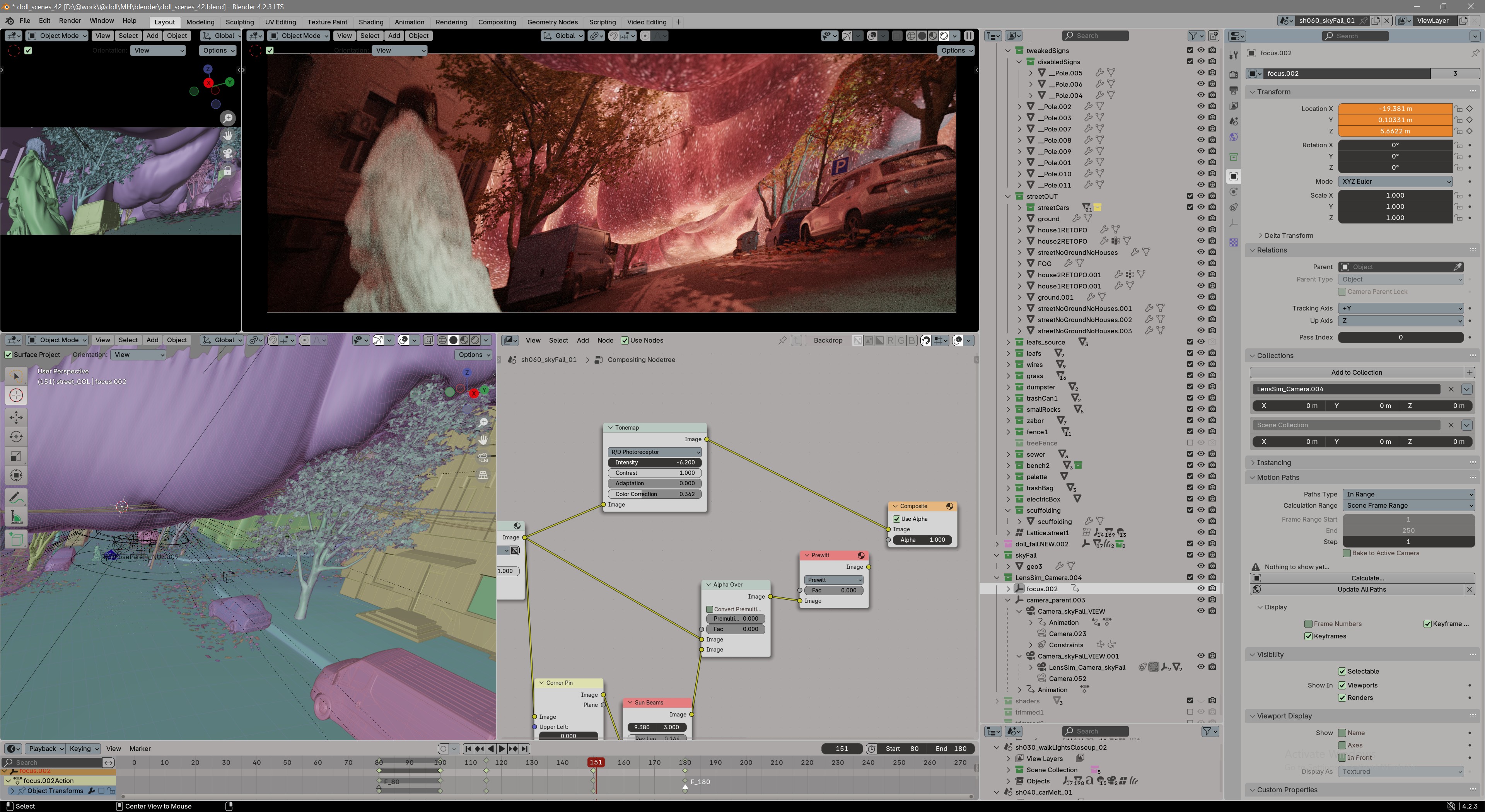Open the Physics properties tab
Image resolution: width=1485 pixels, height=812 pixels.
tap(1234, 192)
